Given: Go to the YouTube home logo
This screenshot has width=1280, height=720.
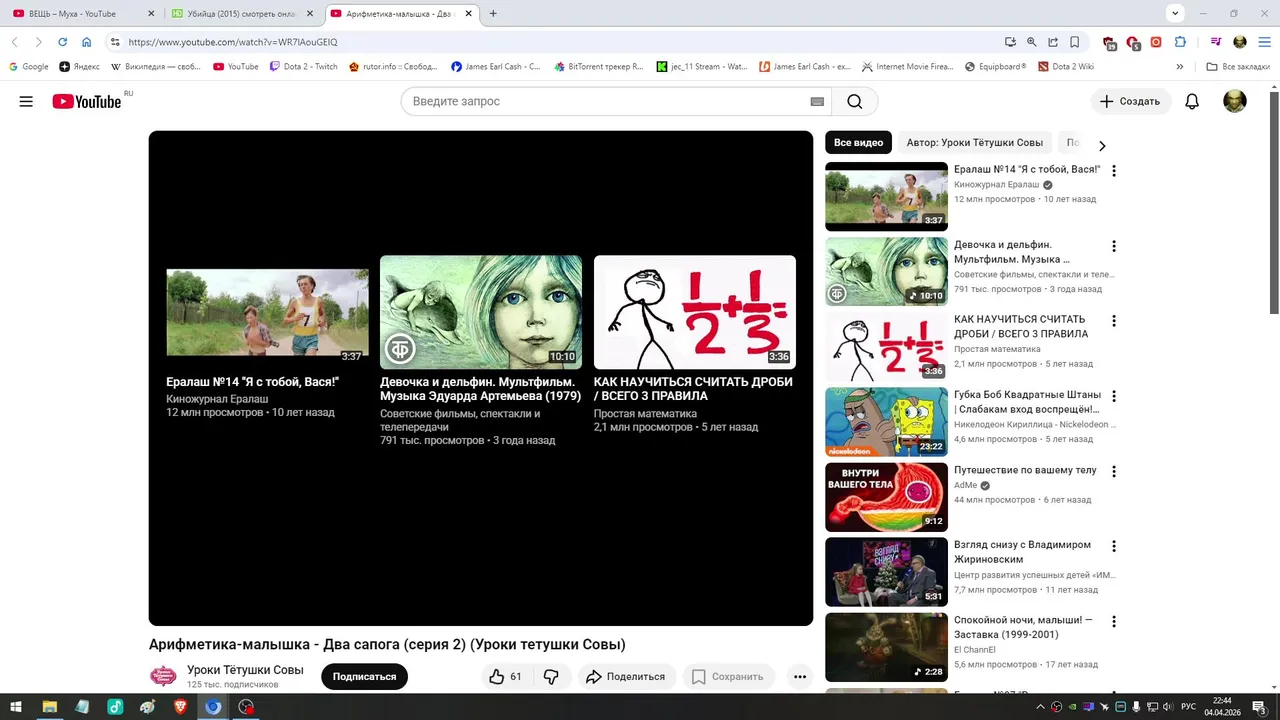Looking at the screenshot, I should click(87, 101).
